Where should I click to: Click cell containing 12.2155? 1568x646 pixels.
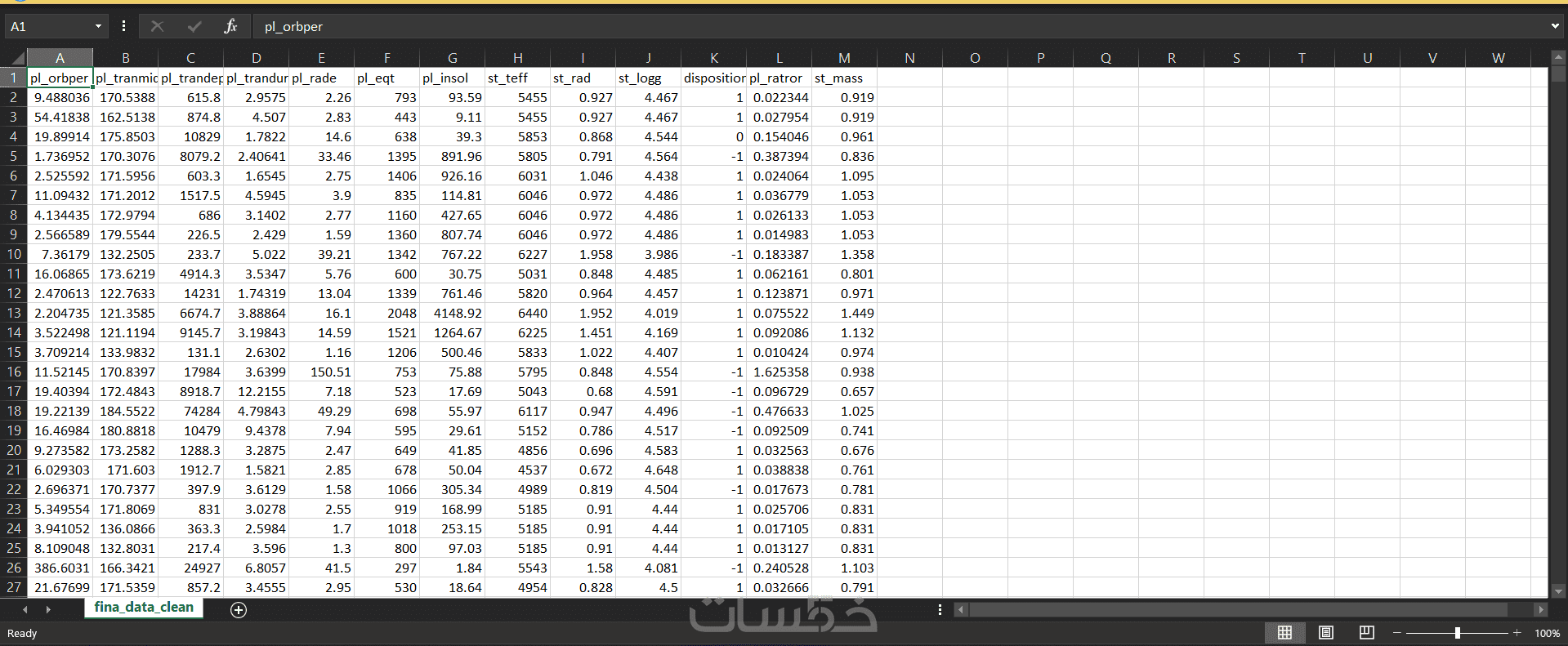coord(256,391)
